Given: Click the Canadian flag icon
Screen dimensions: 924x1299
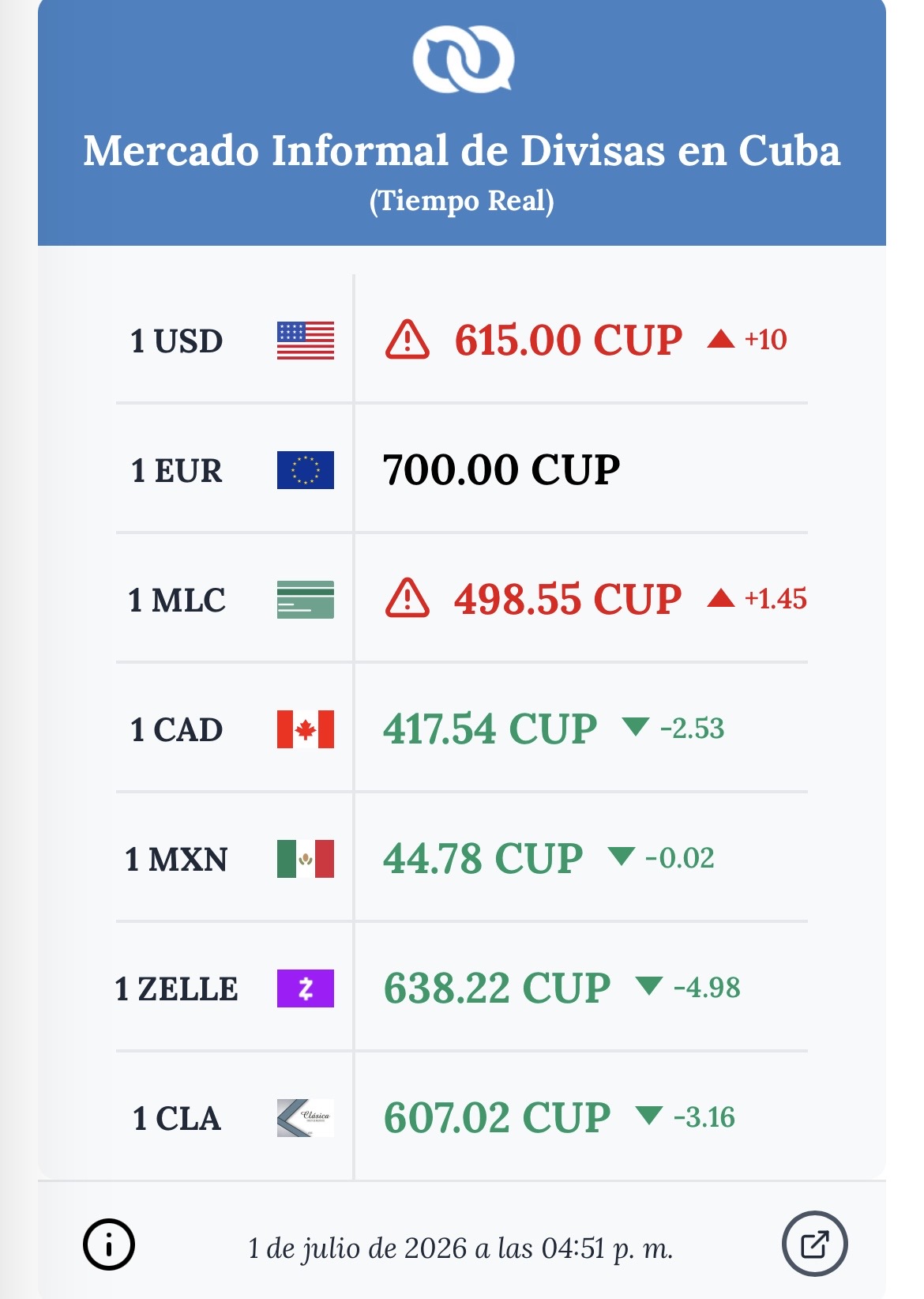Looking at the screenshot, I should (x=306, y=729).
